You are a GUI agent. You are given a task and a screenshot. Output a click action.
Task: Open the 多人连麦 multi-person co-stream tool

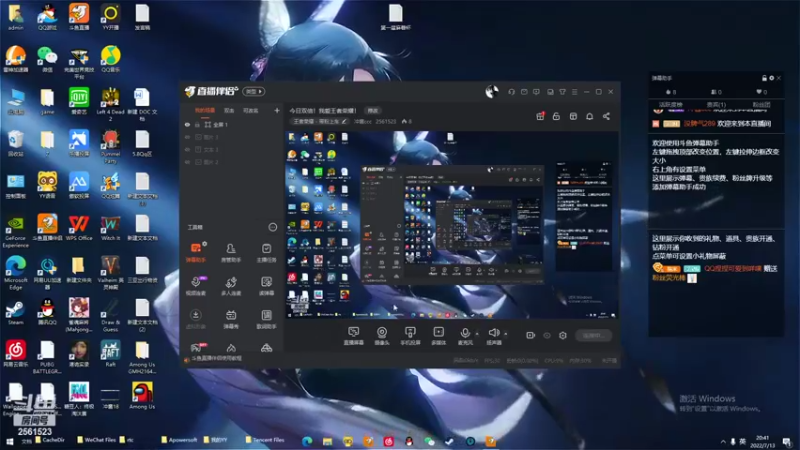pos(231,286)
